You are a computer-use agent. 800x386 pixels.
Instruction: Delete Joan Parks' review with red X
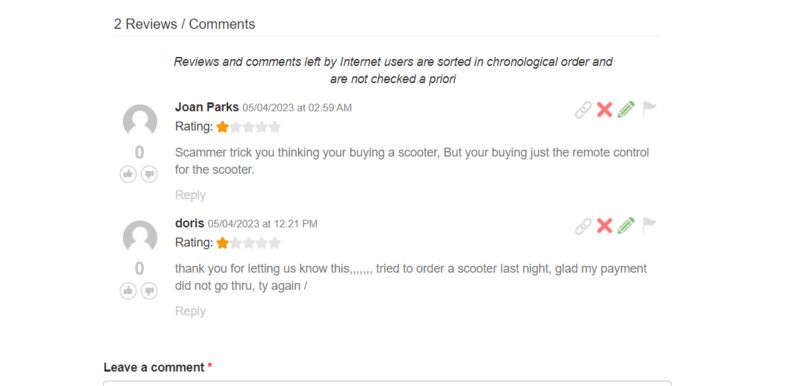[x=605, y=110]
